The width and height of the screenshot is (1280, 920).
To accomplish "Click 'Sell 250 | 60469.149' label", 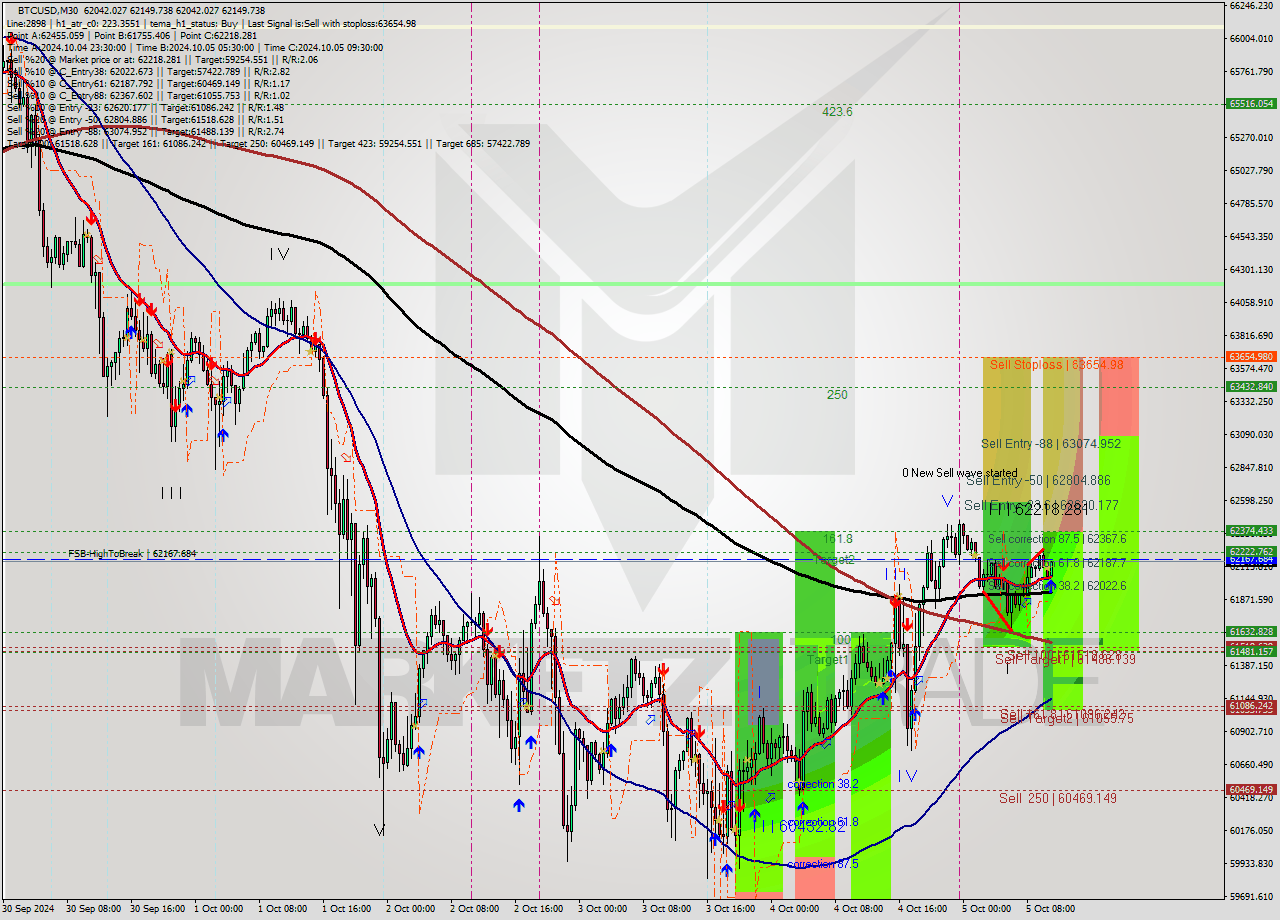I will tap(1058, 798).
